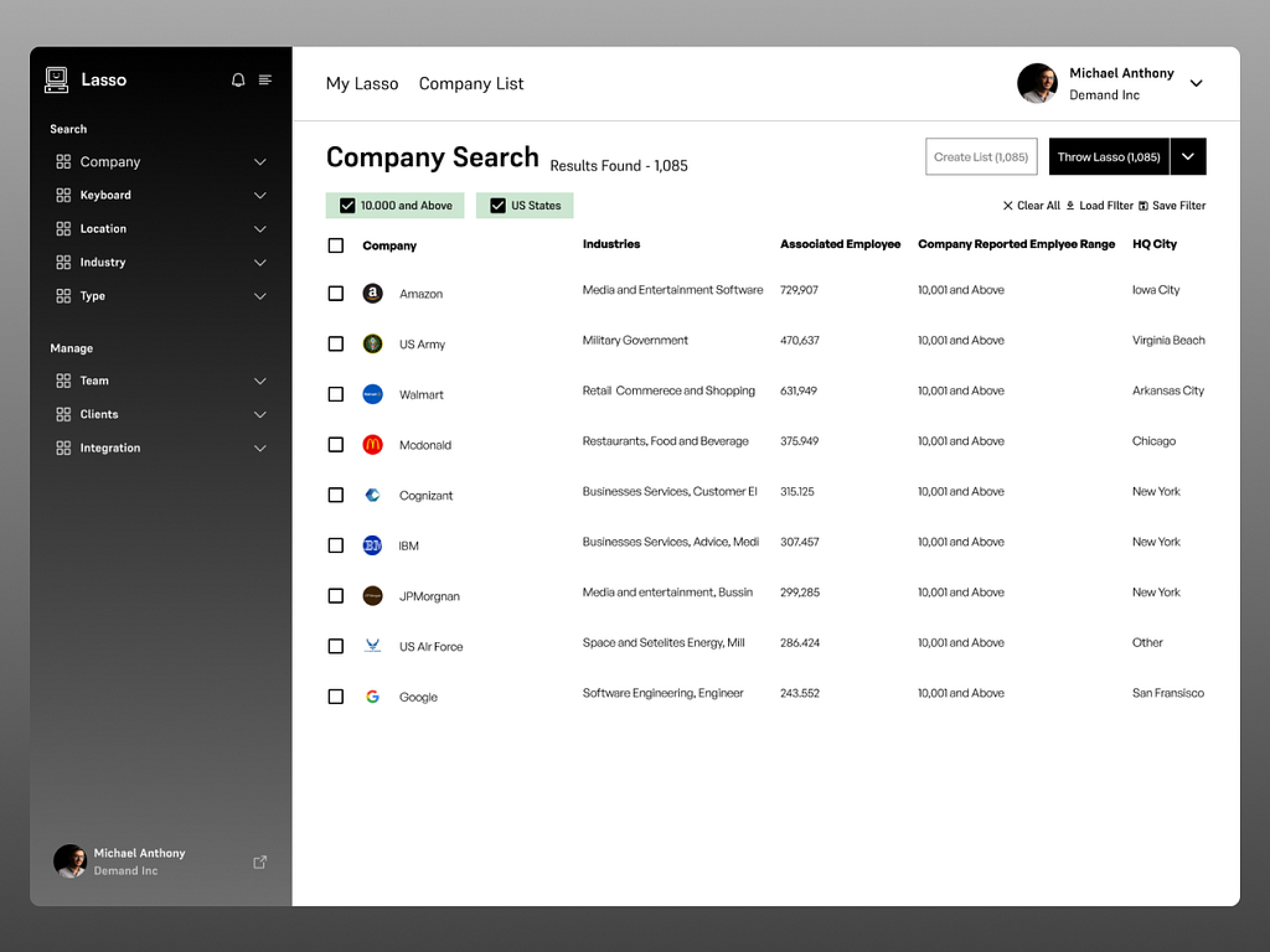Click the grid icon beside Industry
Image resolution: width=1270 pixels, height=952 pixels.
coord(63,262)
